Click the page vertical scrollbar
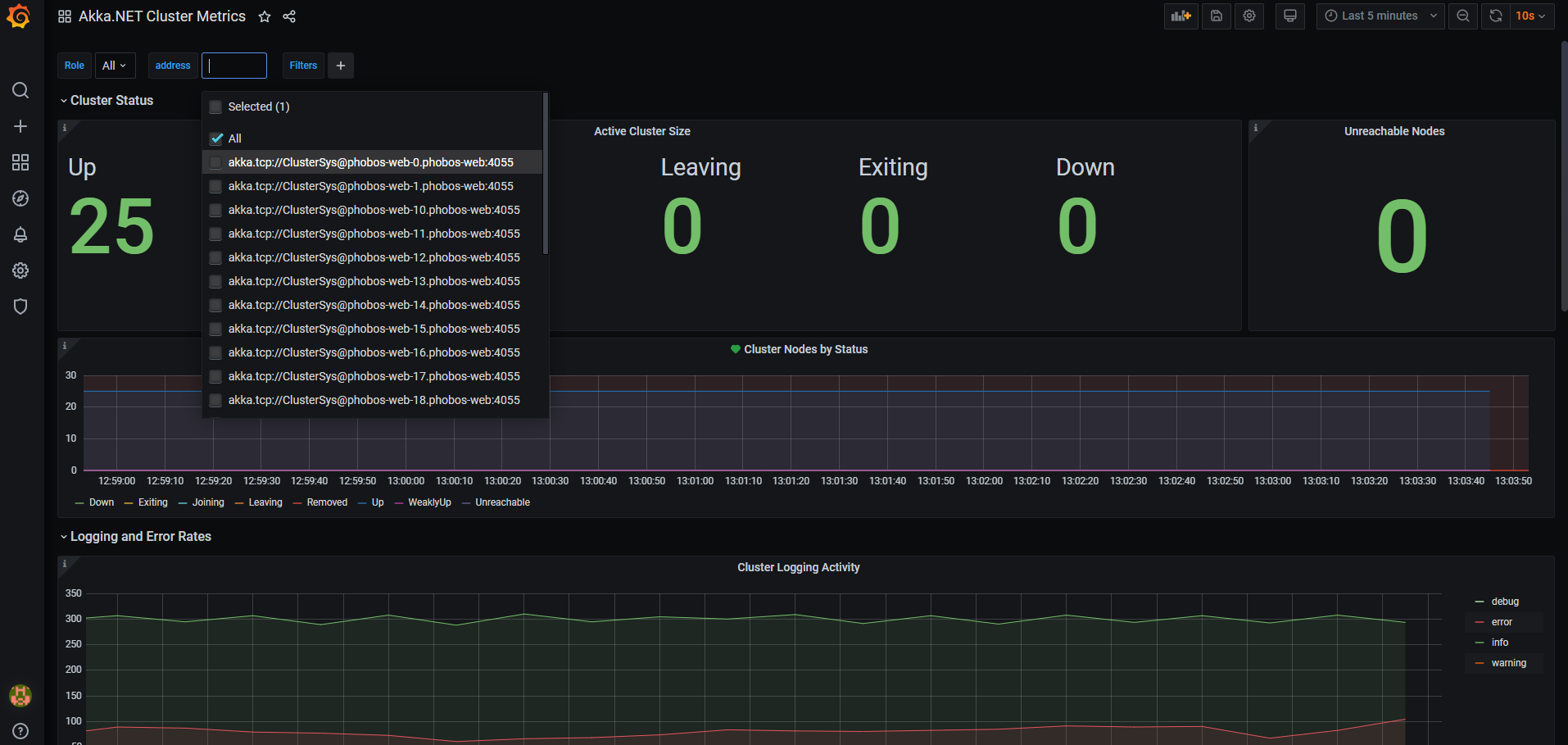Image resolution: width=1568 pixels, height=745 pixels. [1564, 176]
